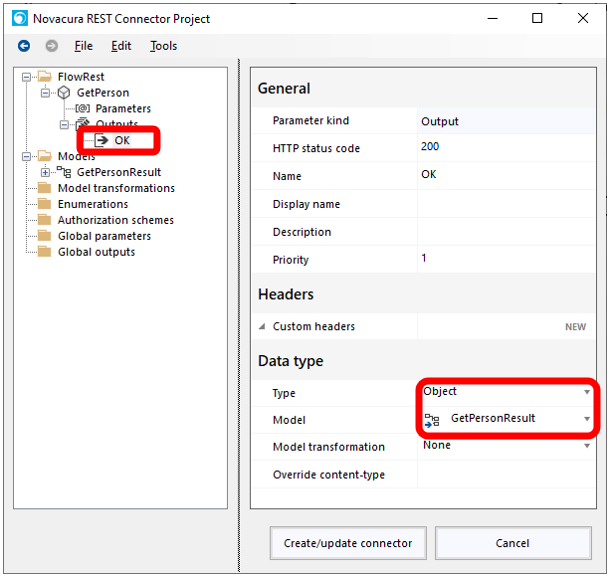The image size is (610, 577).
Task: Collapse the Custom headers section triangle
Action: pyautogui.click(x=262, y=326)
